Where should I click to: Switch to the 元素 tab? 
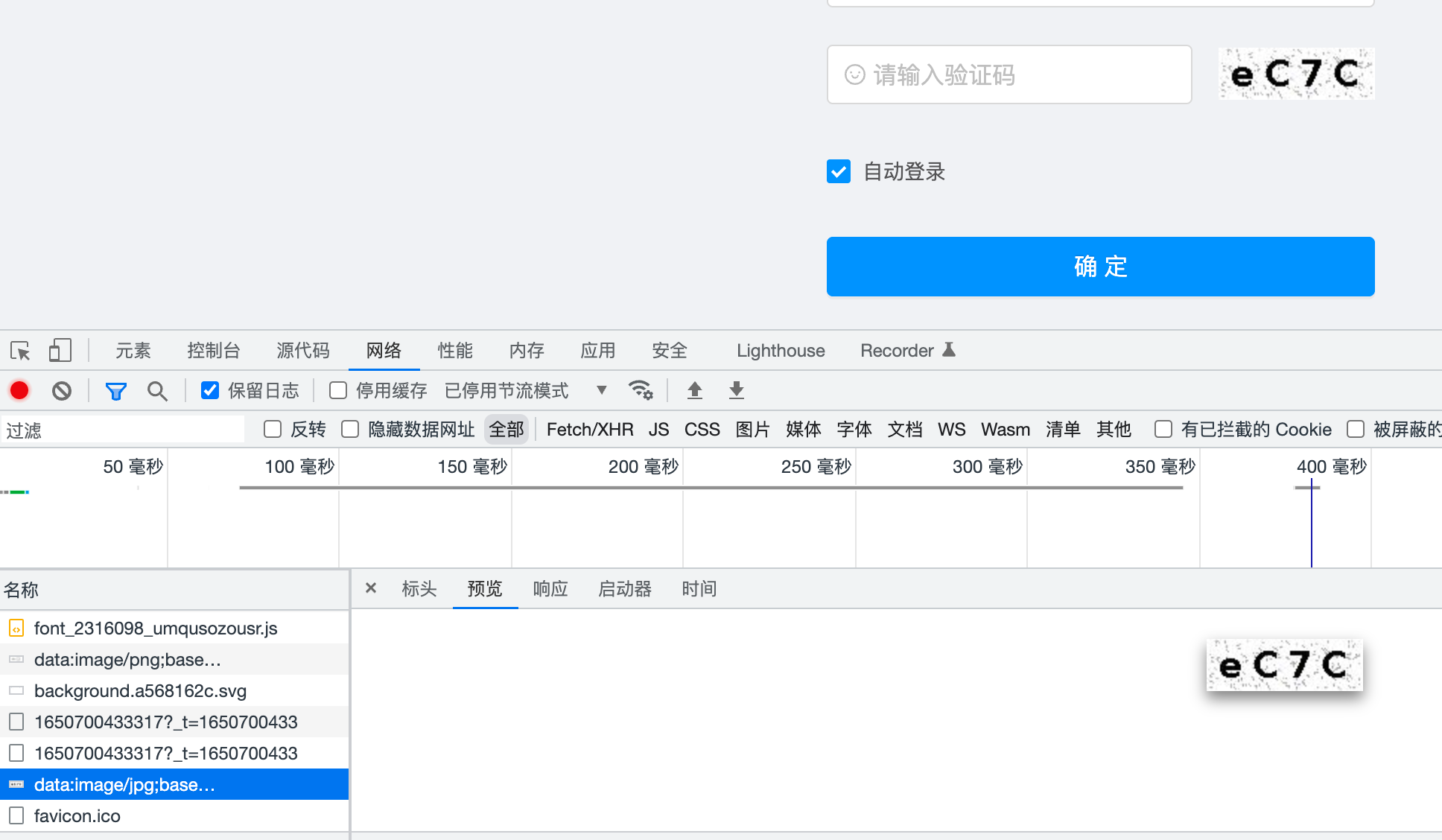click(x=133, y=350)
